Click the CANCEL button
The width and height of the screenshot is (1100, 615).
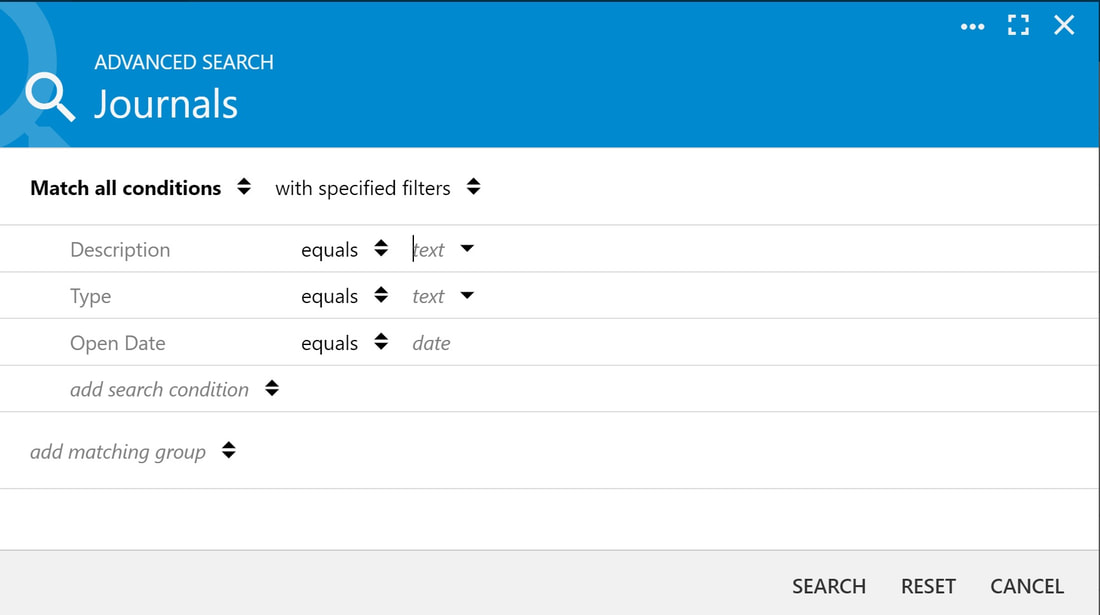[1027, 586]
